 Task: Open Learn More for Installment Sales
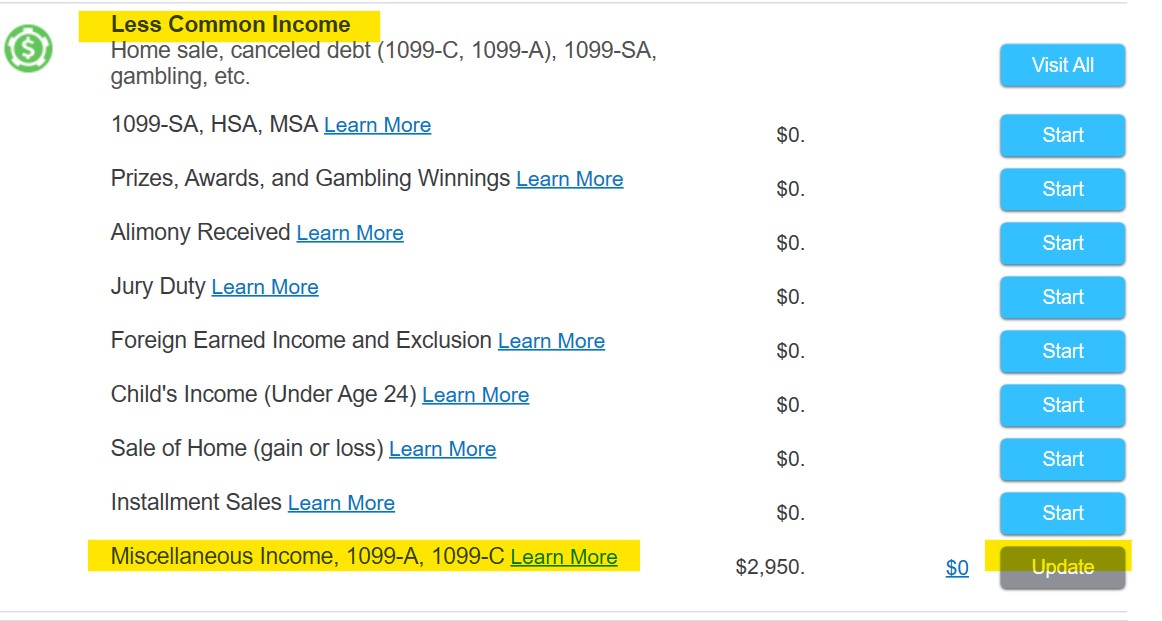(341, 504)
